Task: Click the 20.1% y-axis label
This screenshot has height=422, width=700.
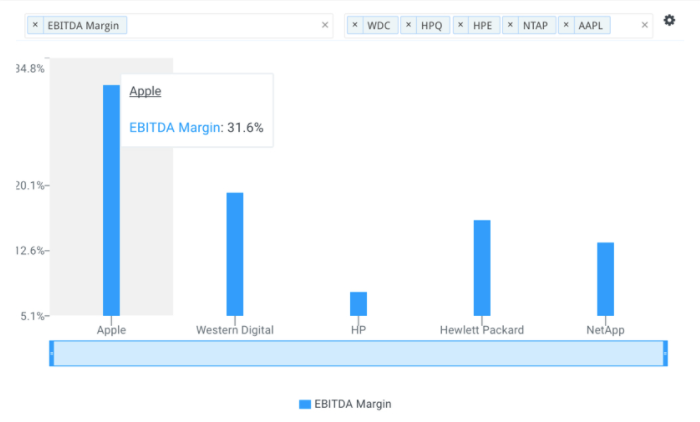Action: click(30, 185)
